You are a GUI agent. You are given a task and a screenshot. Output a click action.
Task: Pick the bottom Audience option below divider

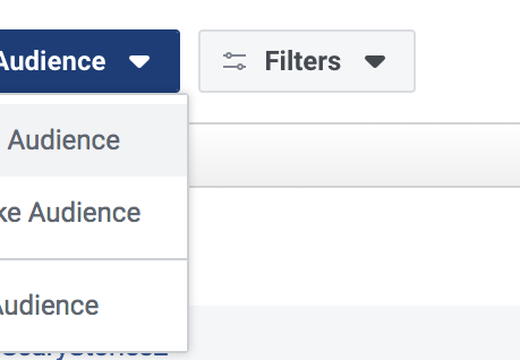click(93, 305)
